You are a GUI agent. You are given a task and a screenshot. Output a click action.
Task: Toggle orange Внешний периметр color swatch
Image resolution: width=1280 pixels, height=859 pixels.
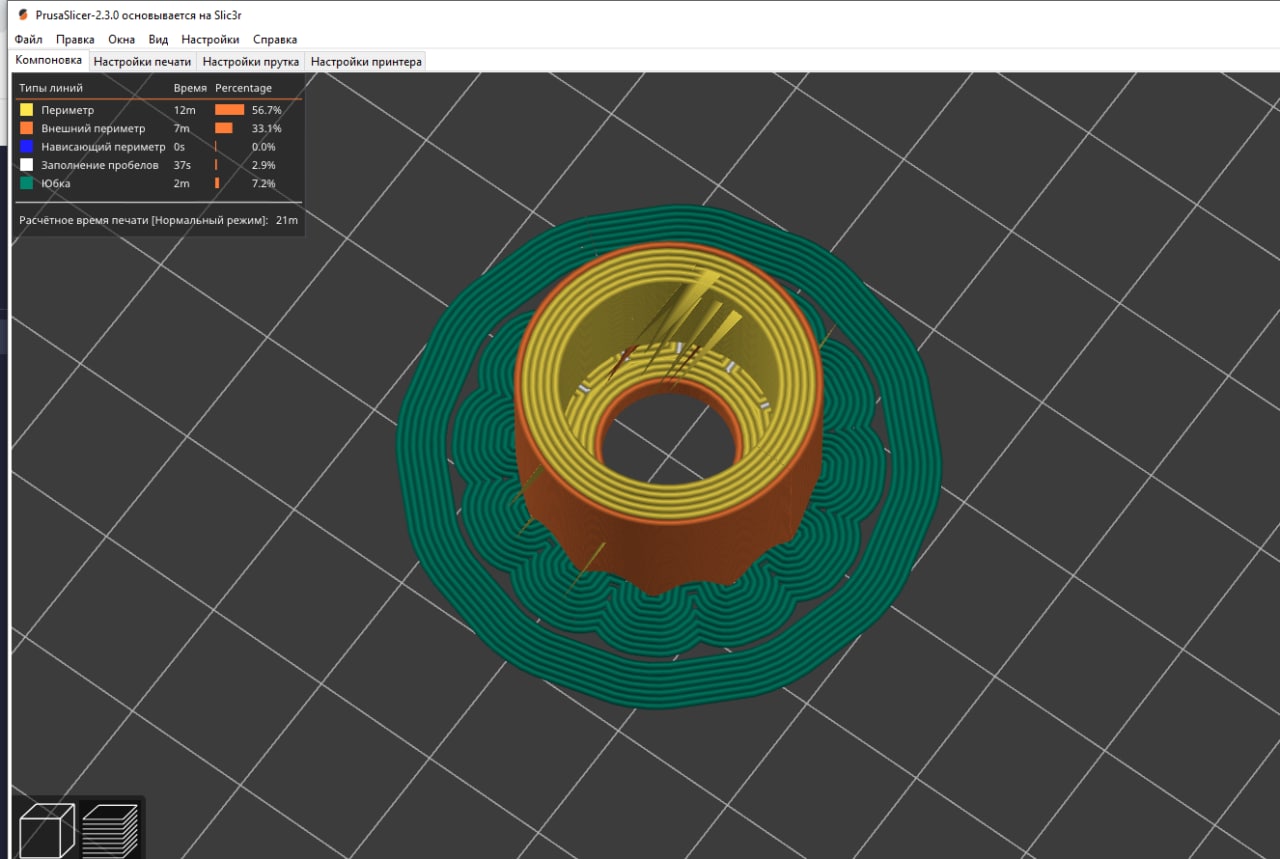pos(27,128)
